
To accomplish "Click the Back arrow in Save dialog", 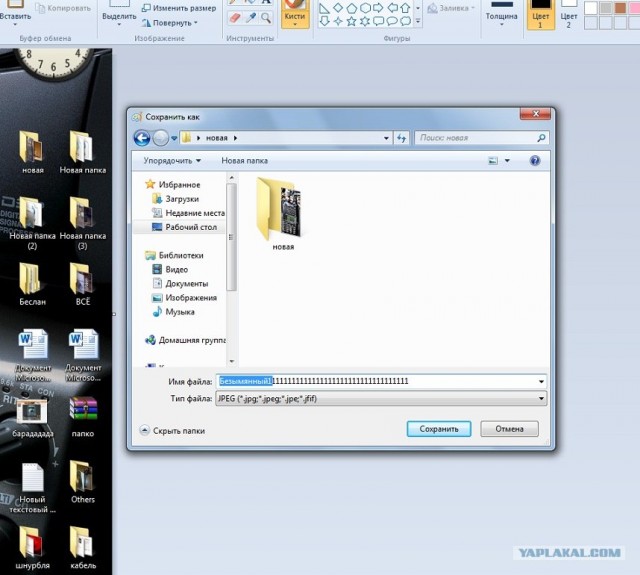I will (143, 138).
